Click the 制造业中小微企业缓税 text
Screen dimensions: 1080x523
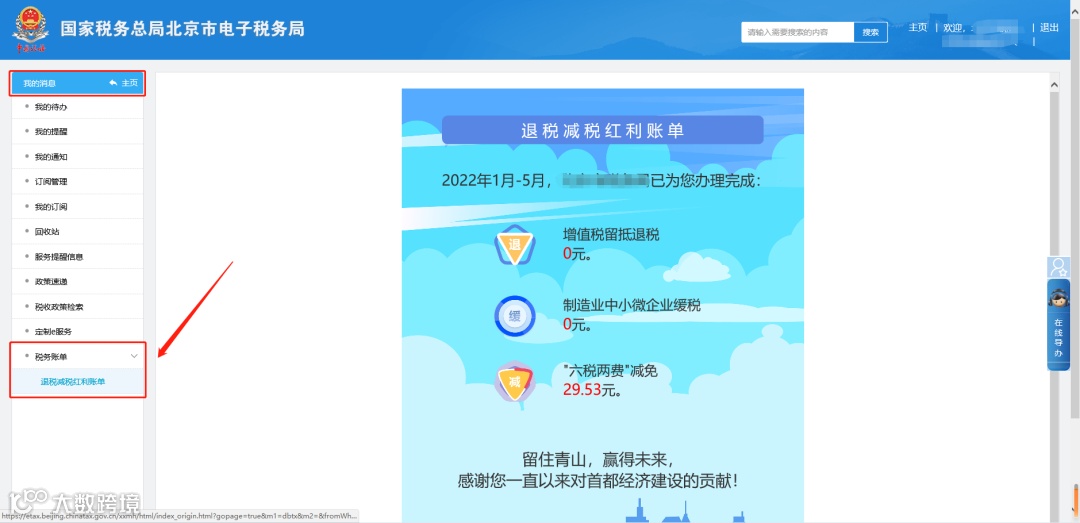click(632, 306)
